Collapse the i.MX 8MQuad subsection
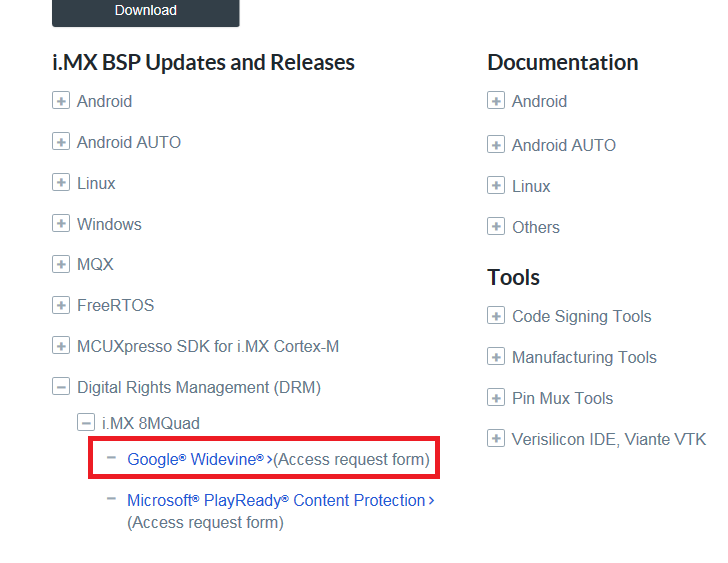728x563 pixels. point(86,423)
